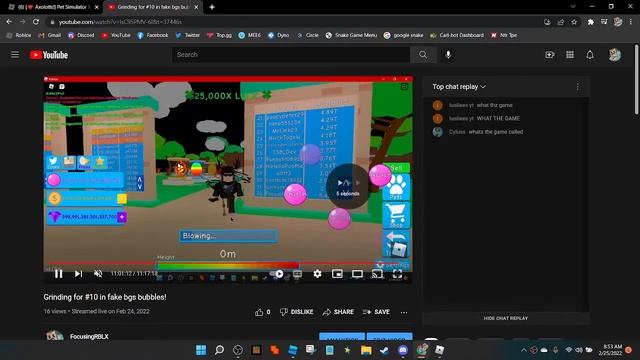
Task: Unmute the video player
Action: [98, 274]
